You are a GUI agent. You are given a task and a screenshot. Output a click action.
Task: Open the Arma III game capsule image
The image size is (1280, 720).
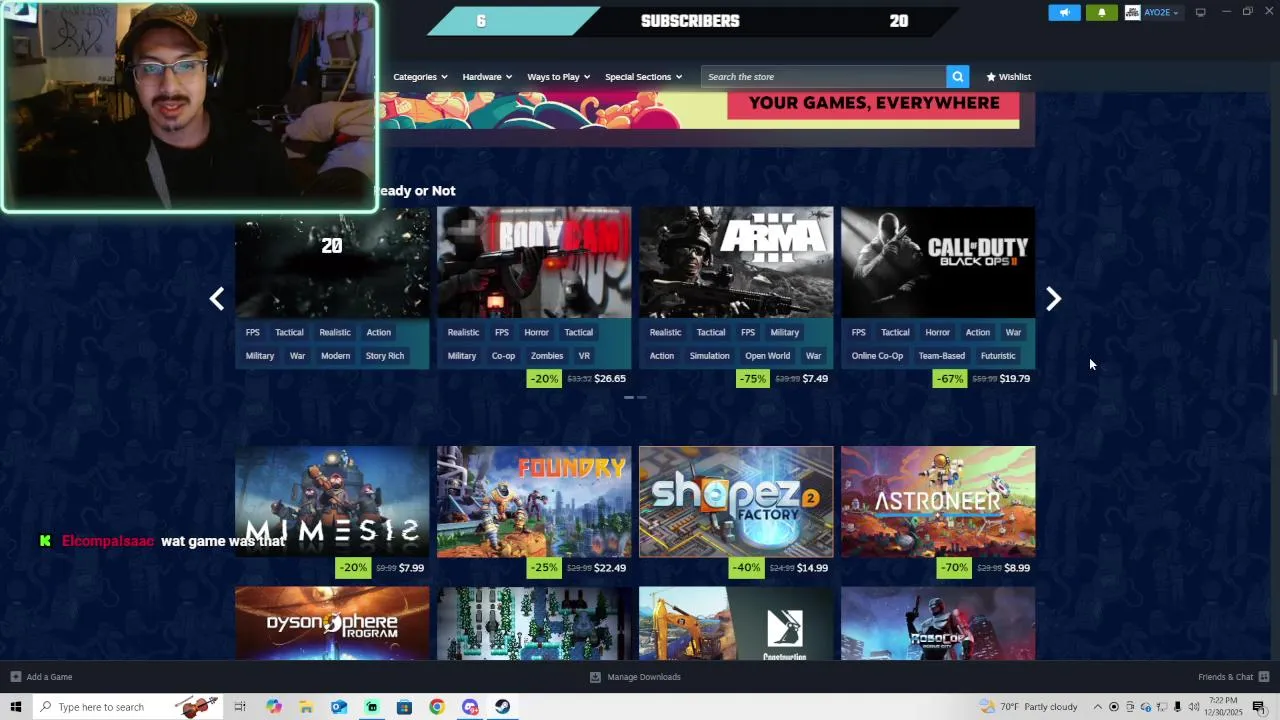[736, 262]
